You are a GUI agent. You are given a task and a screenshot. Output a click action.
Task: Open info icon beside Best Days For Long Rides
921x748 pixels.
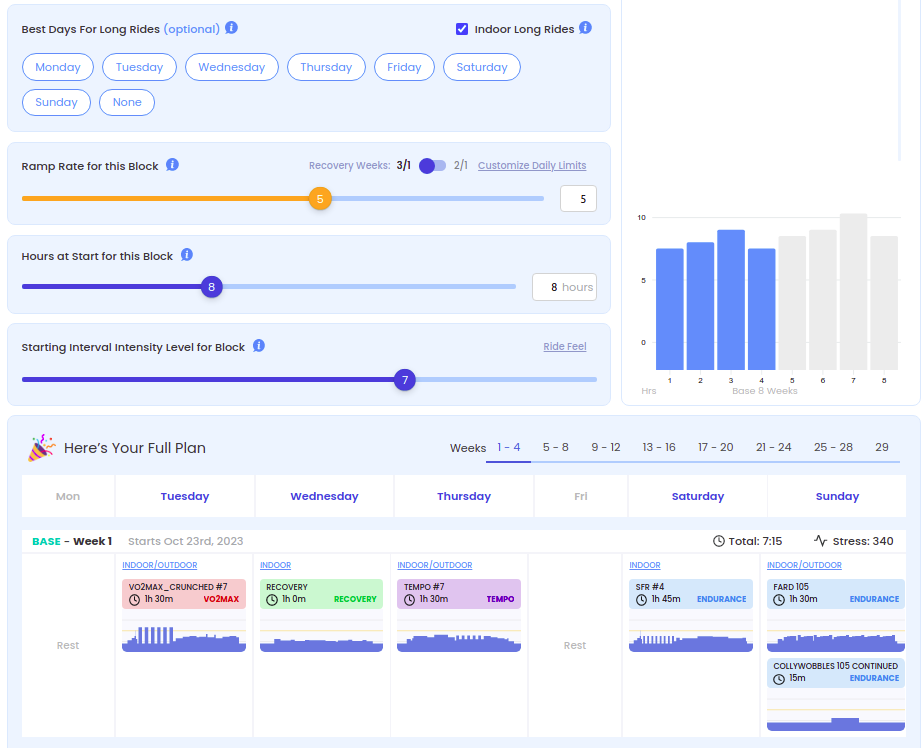point(231,28)
